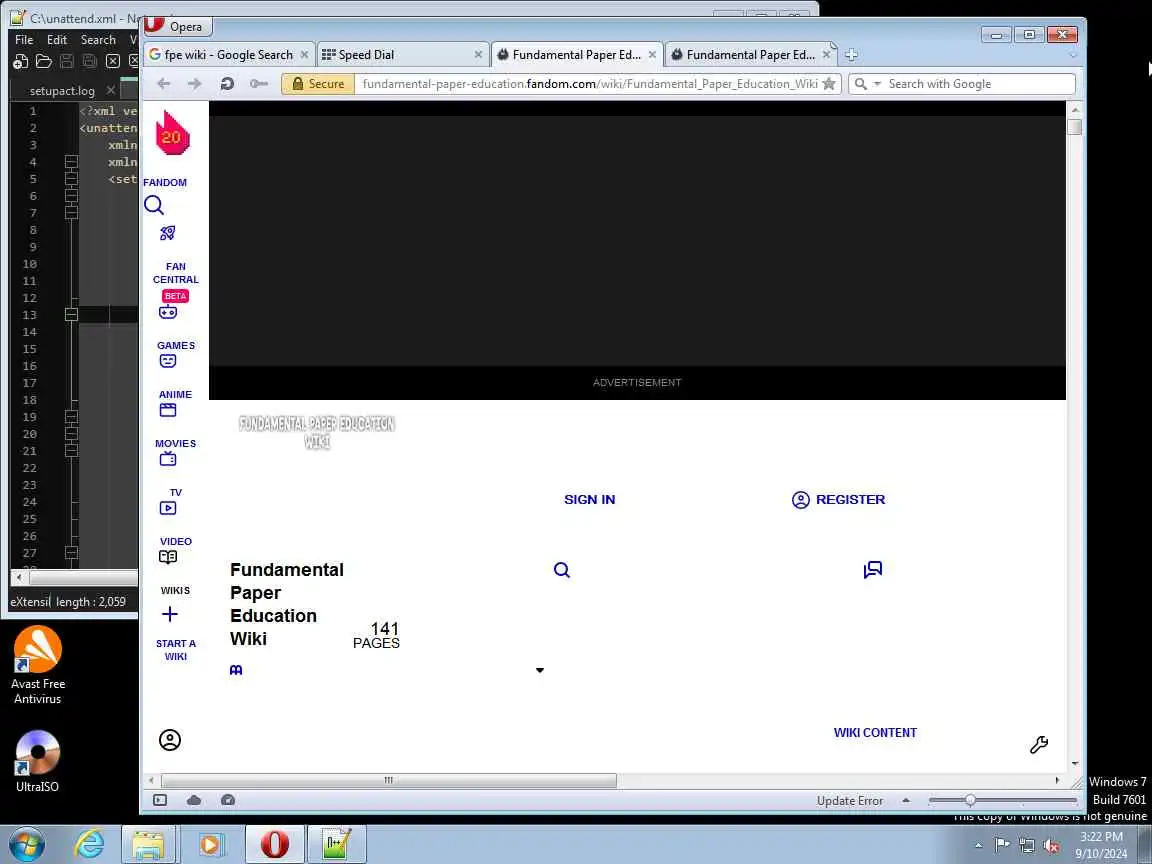The image size is (1152, 864).
Task: Click the password key icon
Action: click(x=259, y=84)
